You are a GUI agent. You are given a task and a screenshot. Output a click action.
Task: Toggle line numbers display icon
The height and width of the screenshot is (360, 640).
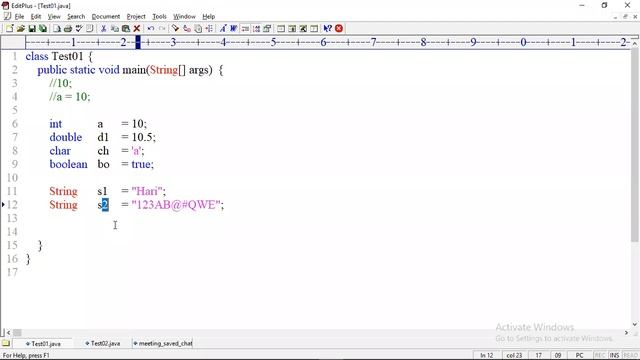tap(256, 29)
